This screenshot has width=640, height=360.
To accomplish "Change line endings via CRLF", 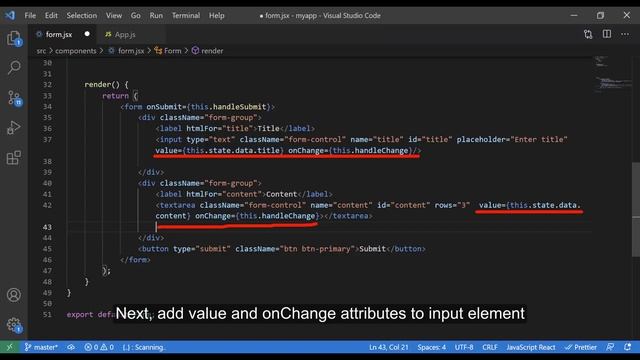I will click(x=490, y=347).
